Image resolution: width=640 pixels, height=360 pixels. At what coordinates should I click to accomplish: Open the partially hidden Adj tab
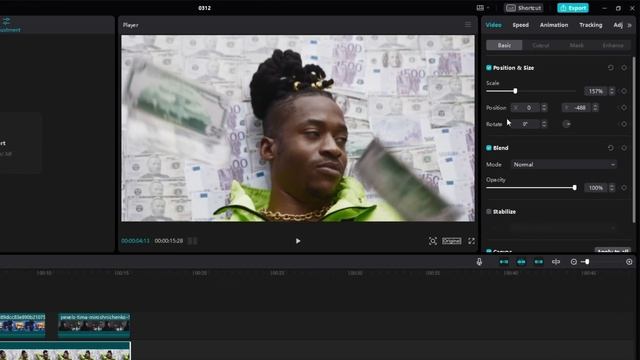click(x=618, y=25)
